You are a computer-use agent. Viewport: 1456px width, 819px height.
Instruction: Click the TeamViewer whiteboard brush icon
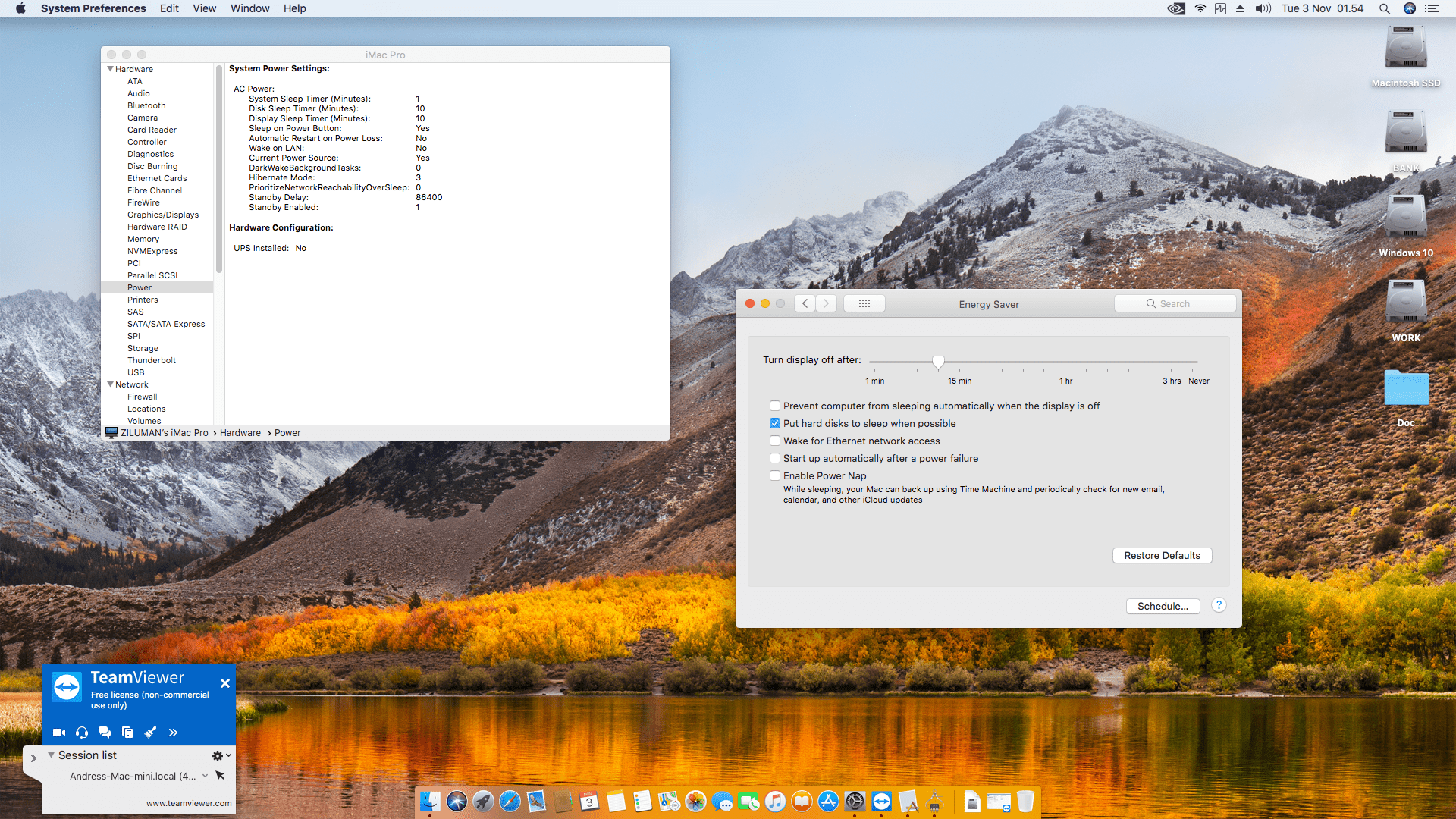150,733
